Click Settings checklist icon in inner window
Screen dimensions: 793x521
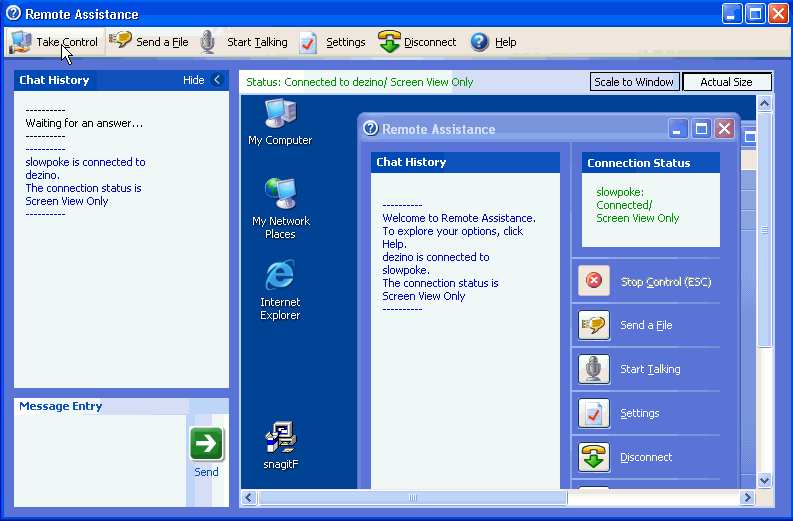tap(594, 413)
